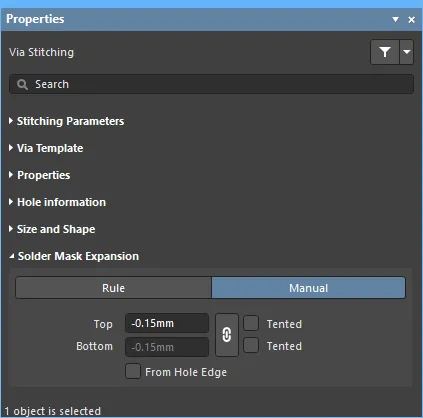Image resolution: width=423 pixels, height=418 pixels.
Task: Enable the Top Tented checkbox
Action: (x=251, y=323)
